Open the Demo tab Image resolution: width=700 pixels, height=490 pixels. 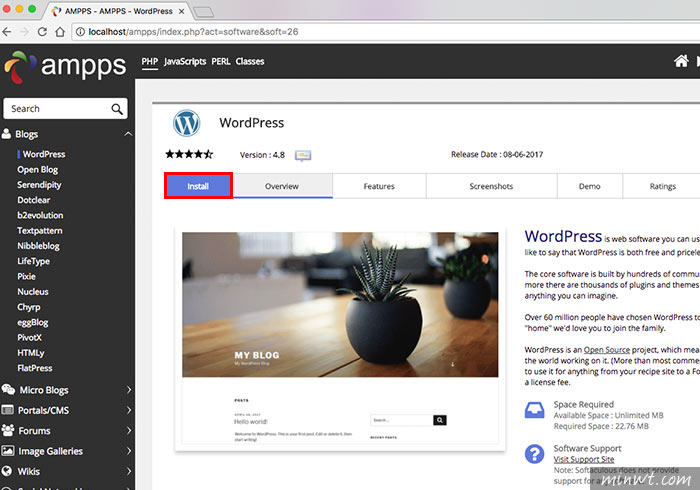tap(589, 186)
